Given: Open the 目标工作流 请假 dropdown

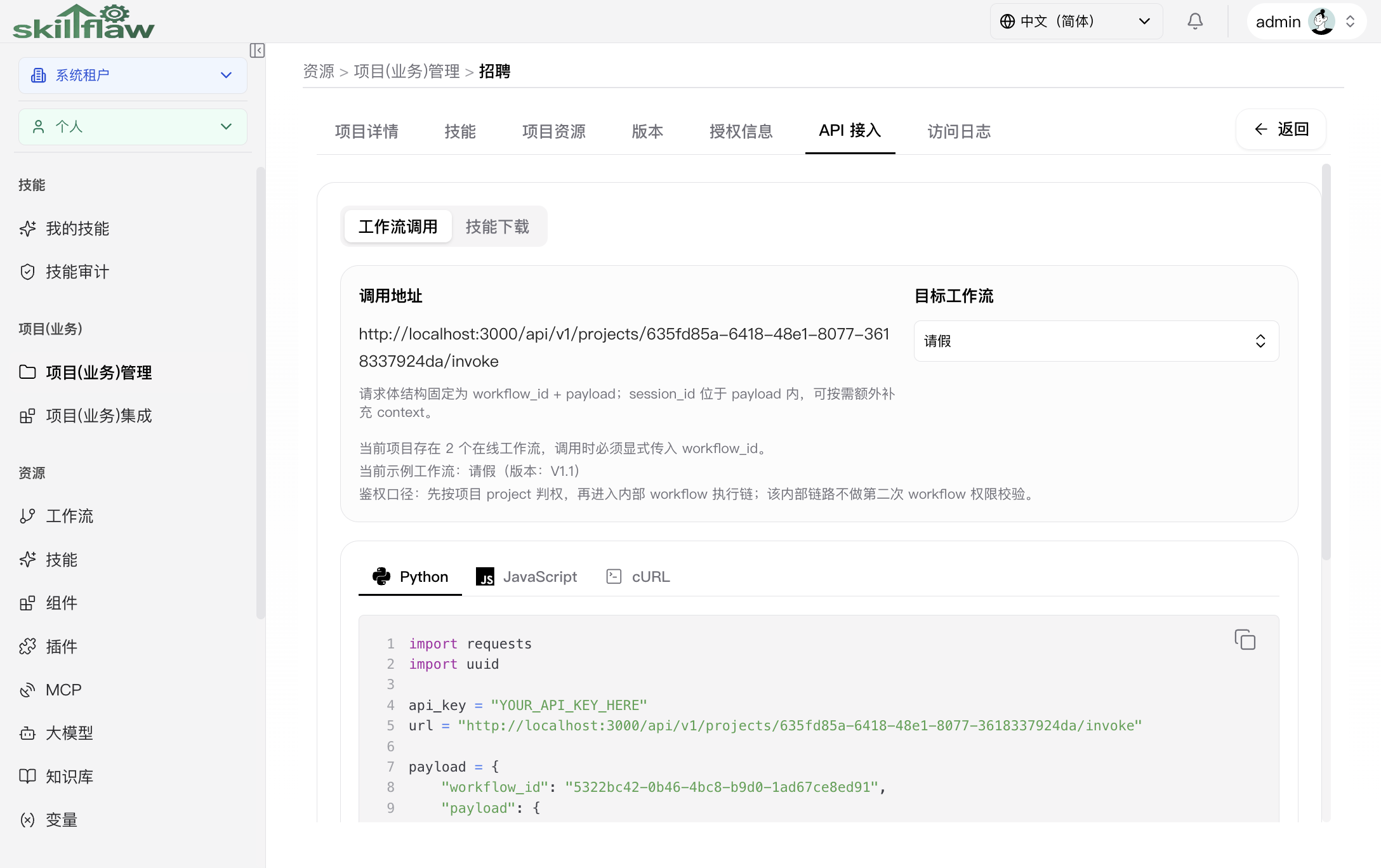Looking at the screenshot, I should 1096,341.
